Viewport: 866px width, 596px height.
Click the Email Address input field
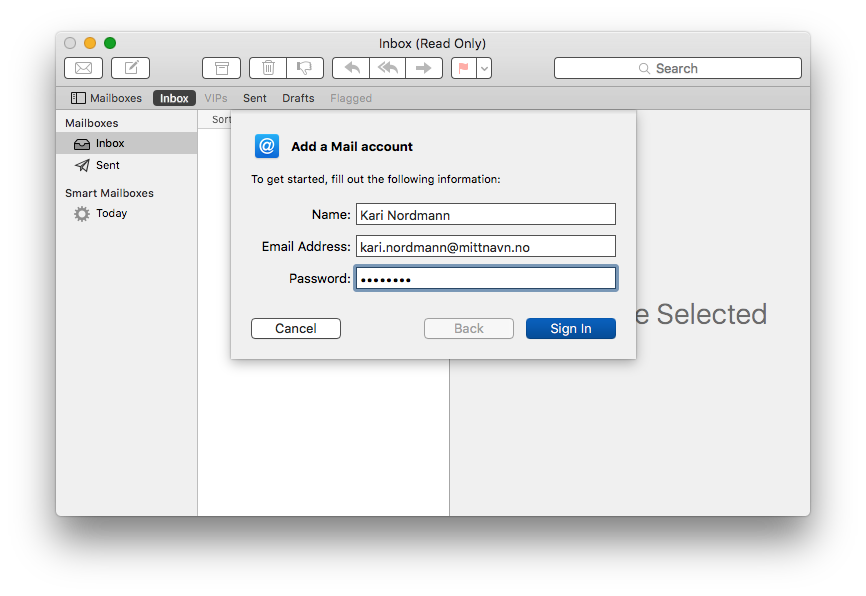[485, 246]
